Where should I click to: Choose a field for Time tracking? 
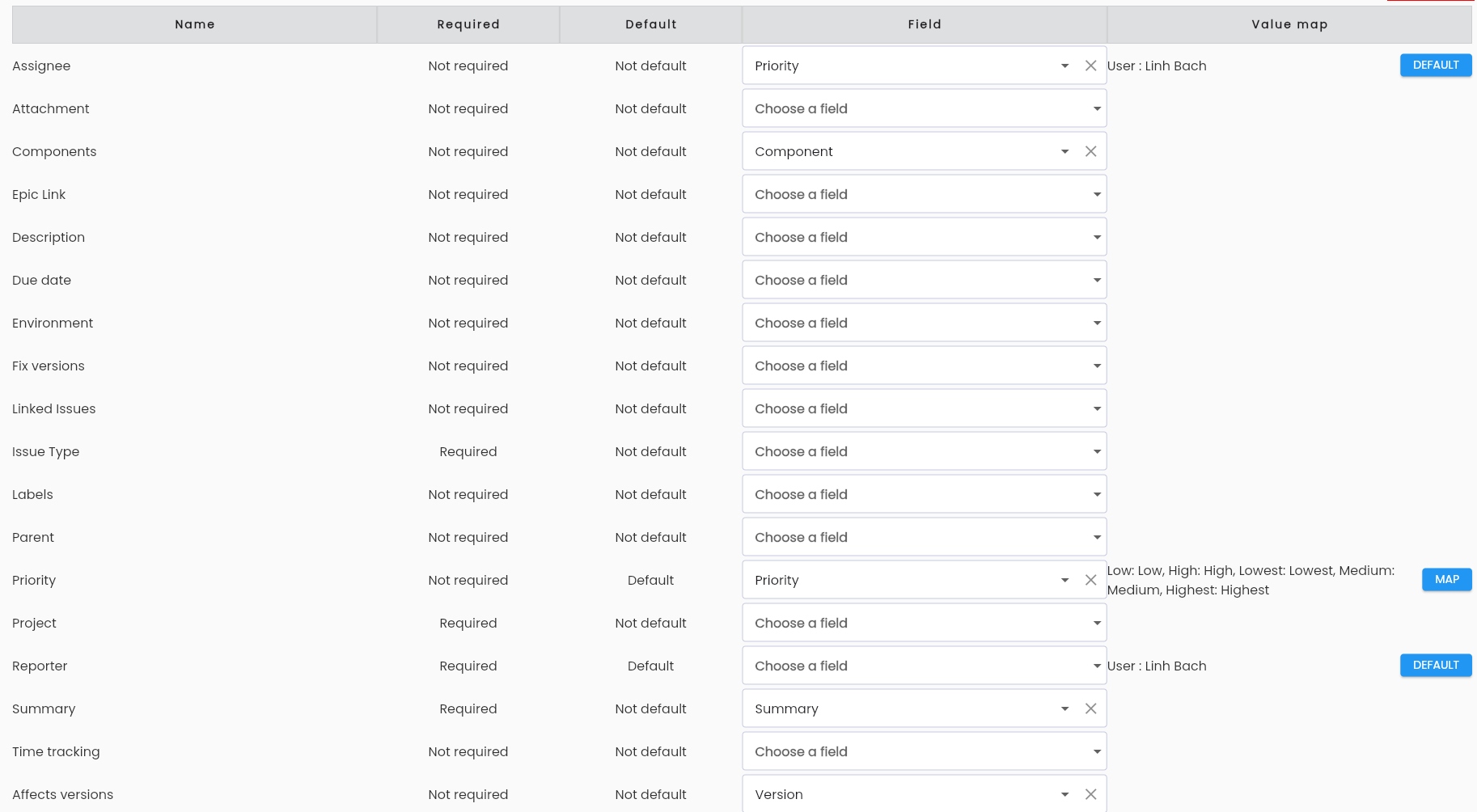click(924, 751)
